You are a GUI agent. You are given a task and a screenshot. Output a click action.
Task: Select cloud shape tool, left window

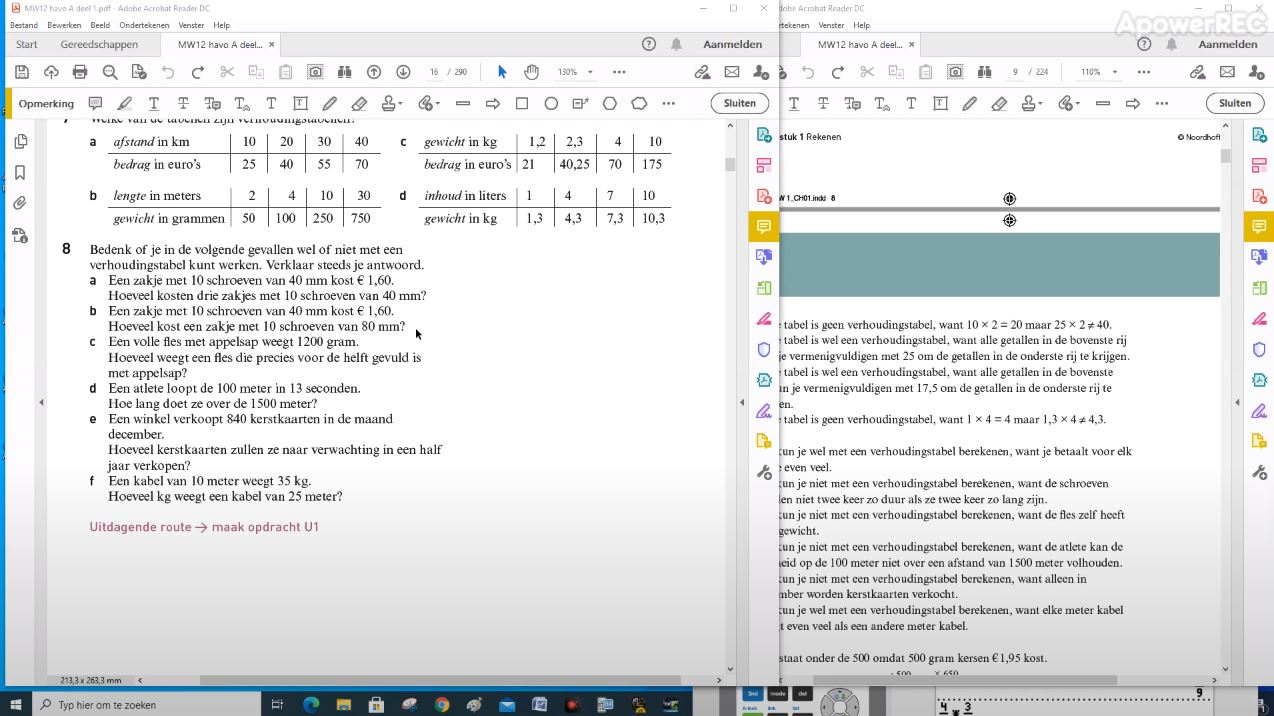tap(639, 103)
